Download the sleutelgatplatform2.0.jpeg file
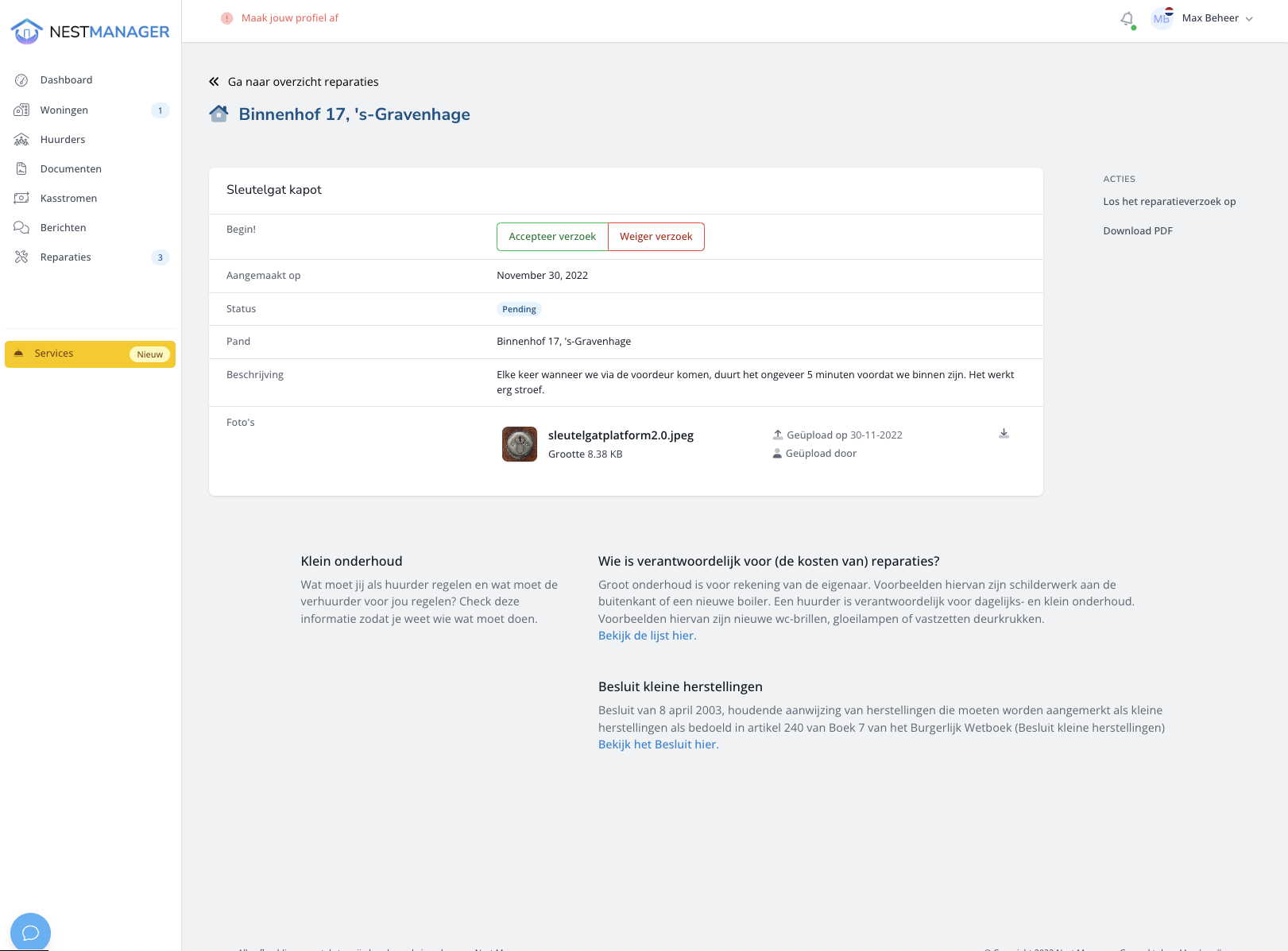Image resolution: width=1288 pixels, height=951 pixels. point(1004,434)
